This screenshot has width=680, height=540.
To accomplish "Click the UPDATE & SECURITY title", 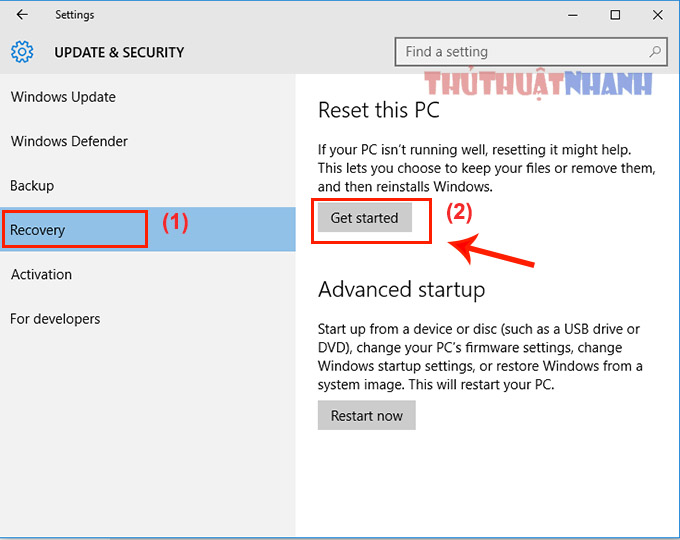I will [x=119, y=52].
